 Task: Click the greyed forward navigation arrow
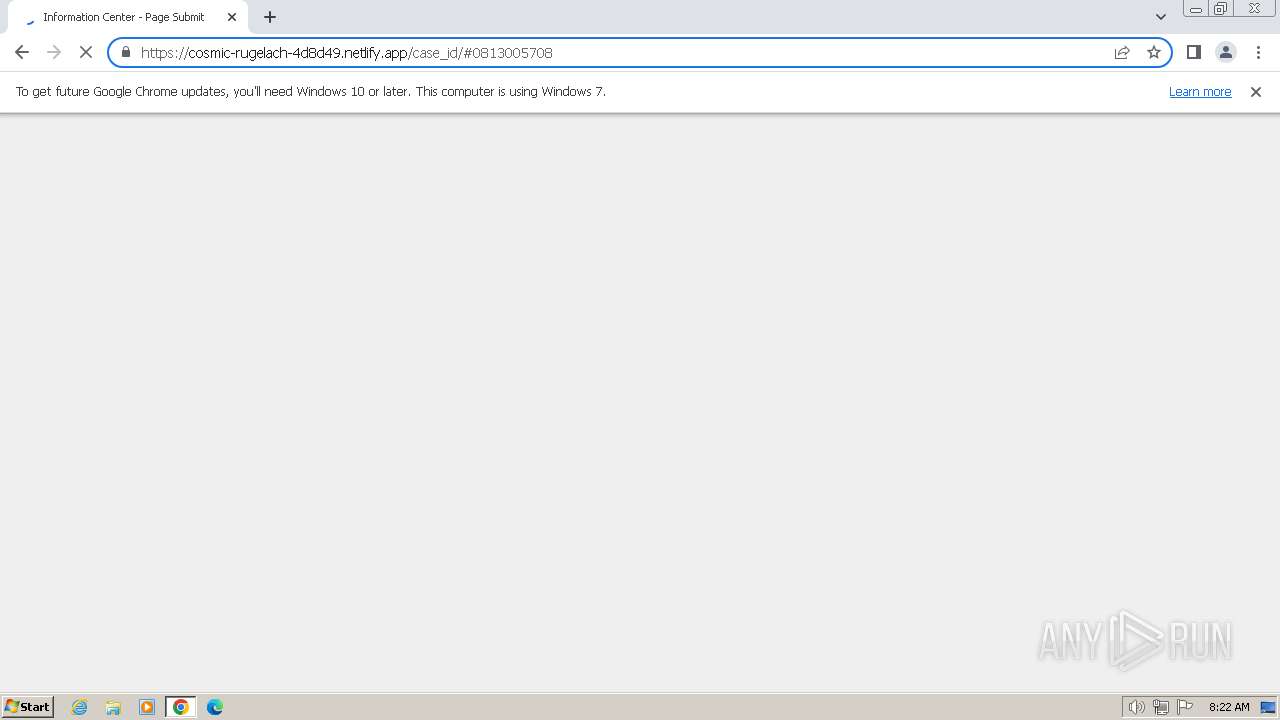pyautogui.click(x=54, y=52)
